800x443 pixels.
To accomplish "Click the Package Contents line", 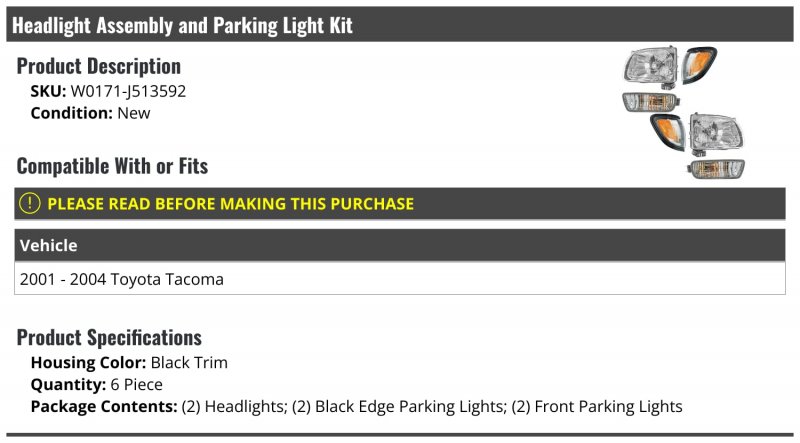I will [x=356, y=406].
